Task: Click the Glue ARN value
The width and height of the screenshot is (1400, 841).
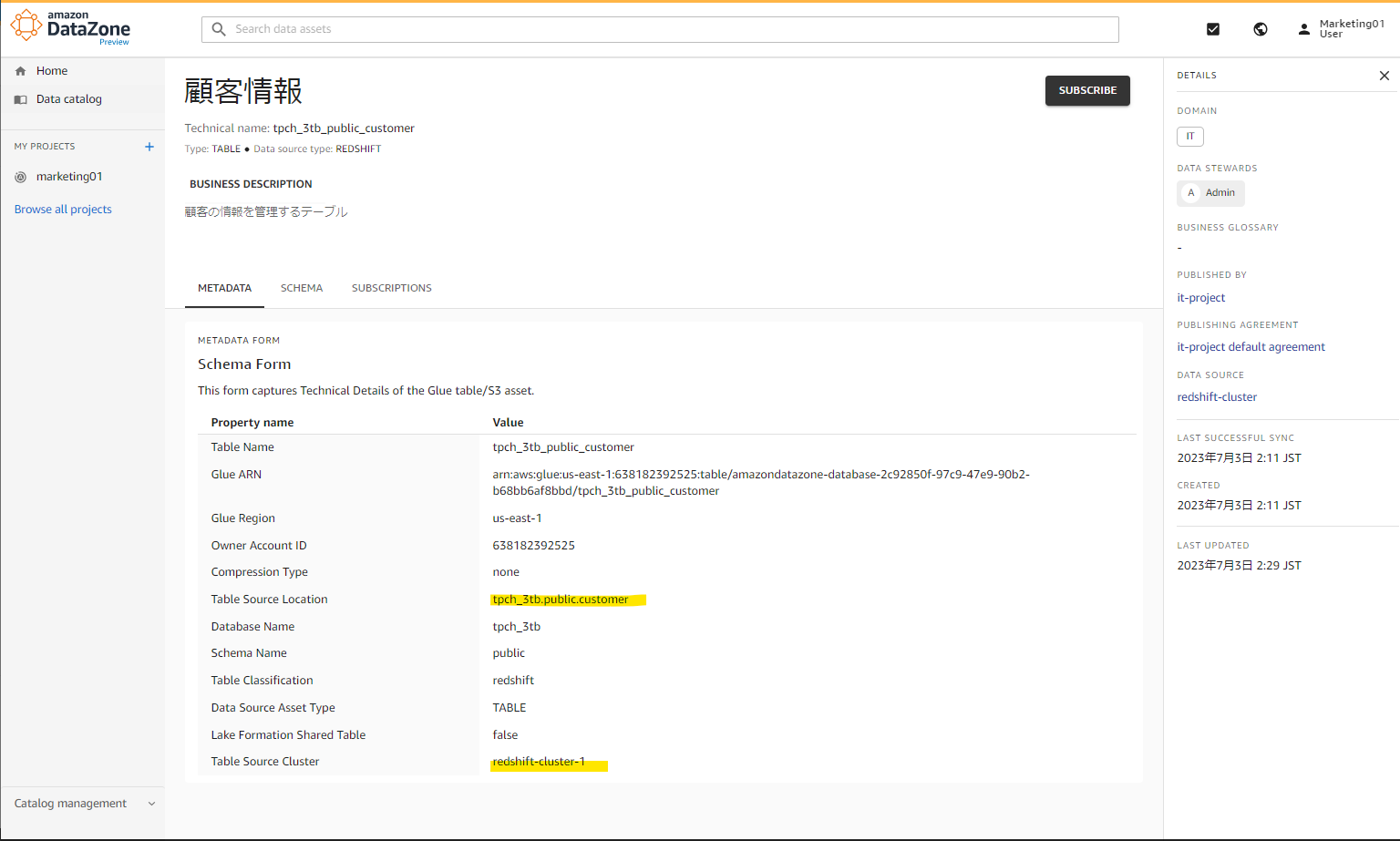Action: 761,483
